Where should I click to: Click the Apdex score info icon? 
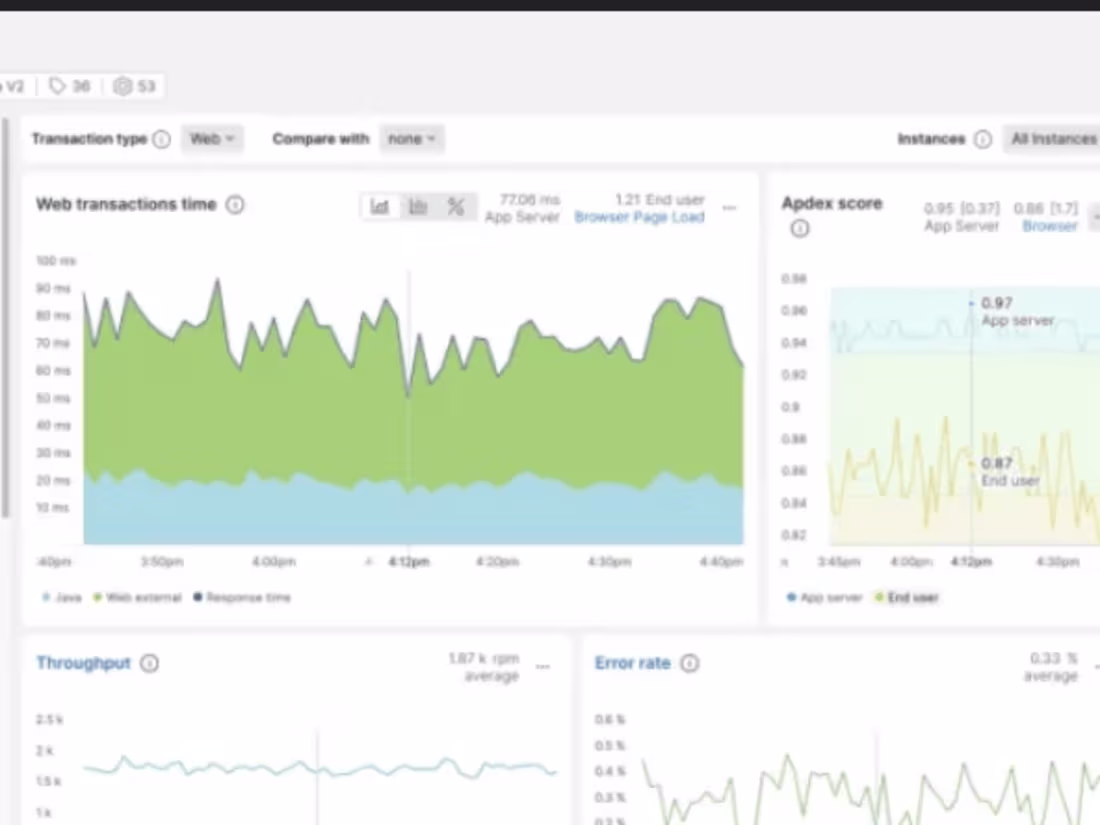(800, 229)
